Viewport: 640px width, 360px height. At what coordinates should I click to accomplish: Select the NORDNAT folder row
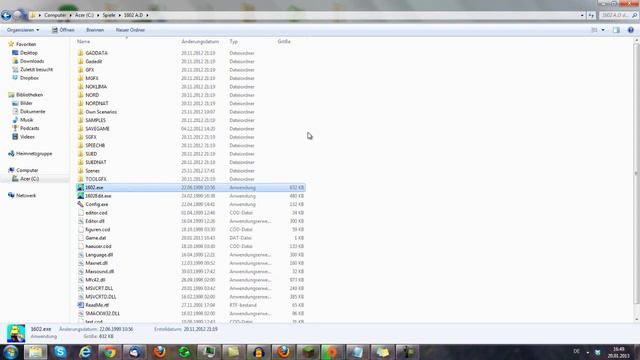click(x=191, y=103)
